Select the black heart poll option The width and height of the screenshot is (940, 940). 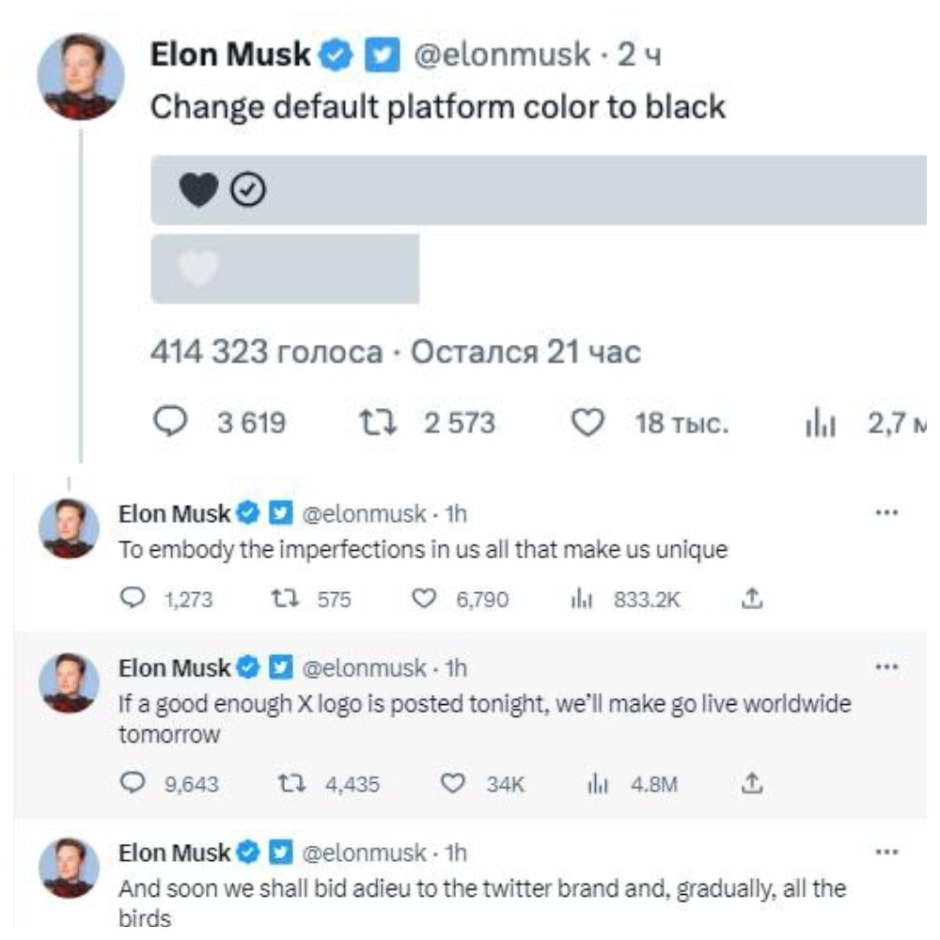[x=540, y=190]
